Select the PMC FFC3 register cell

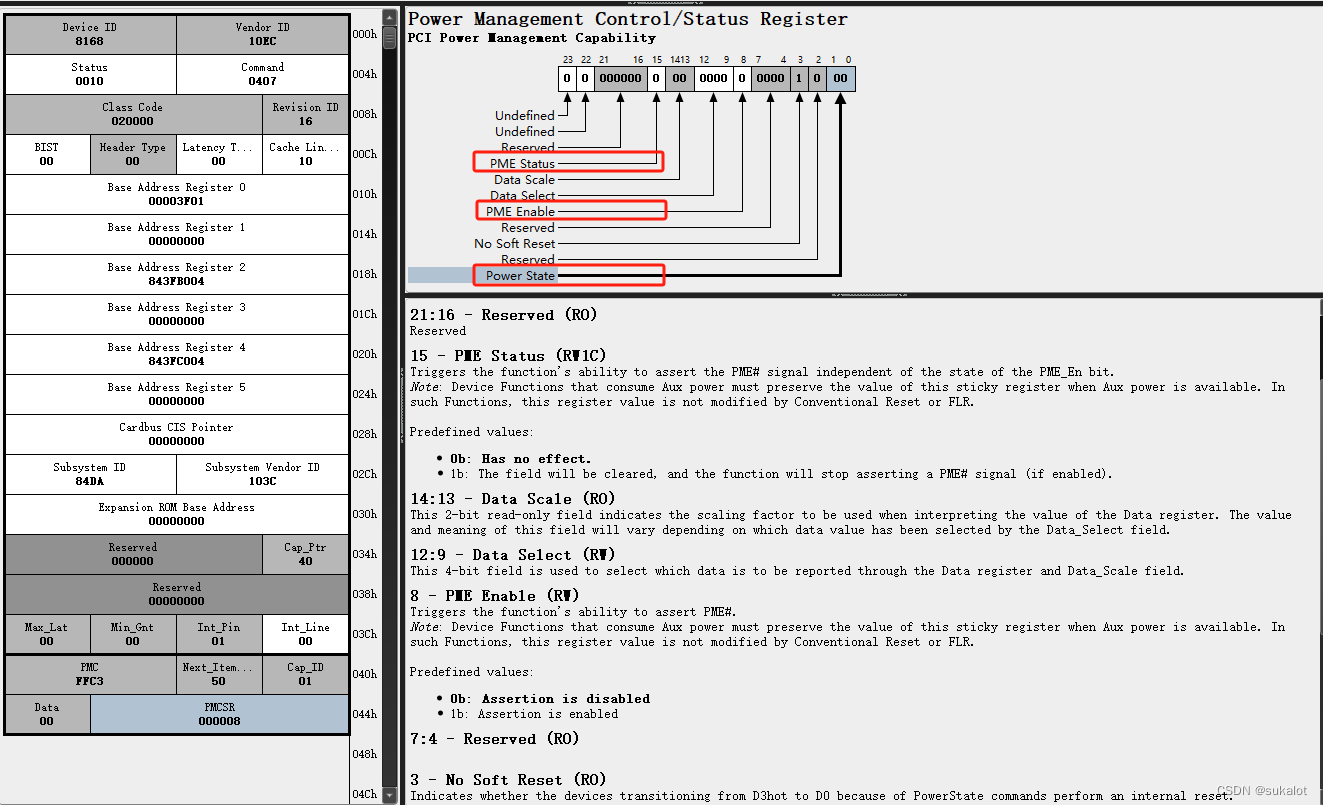coord(90,675)
